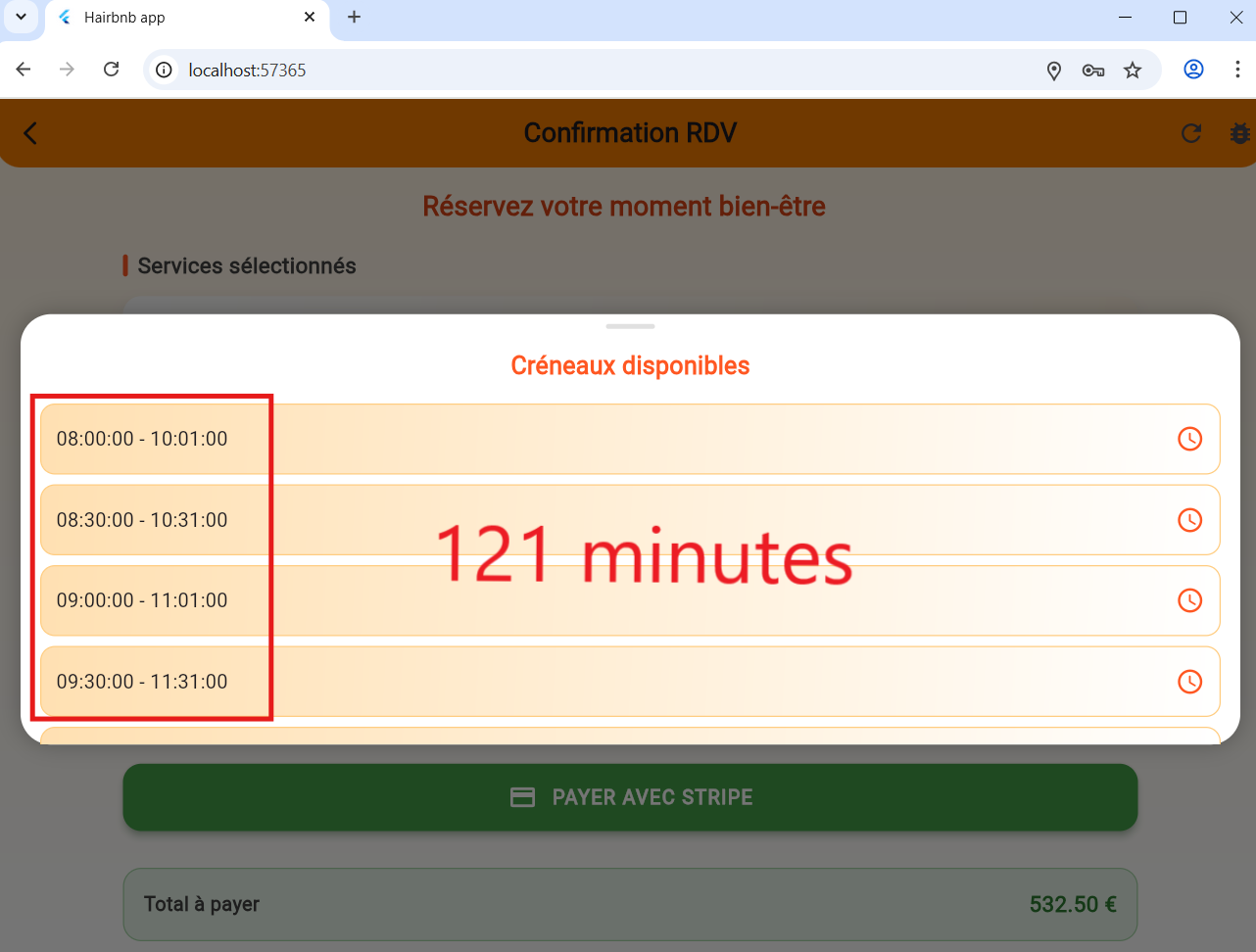Open a new browser tab
The image size is (1256, 952).
tap(354, 17)
